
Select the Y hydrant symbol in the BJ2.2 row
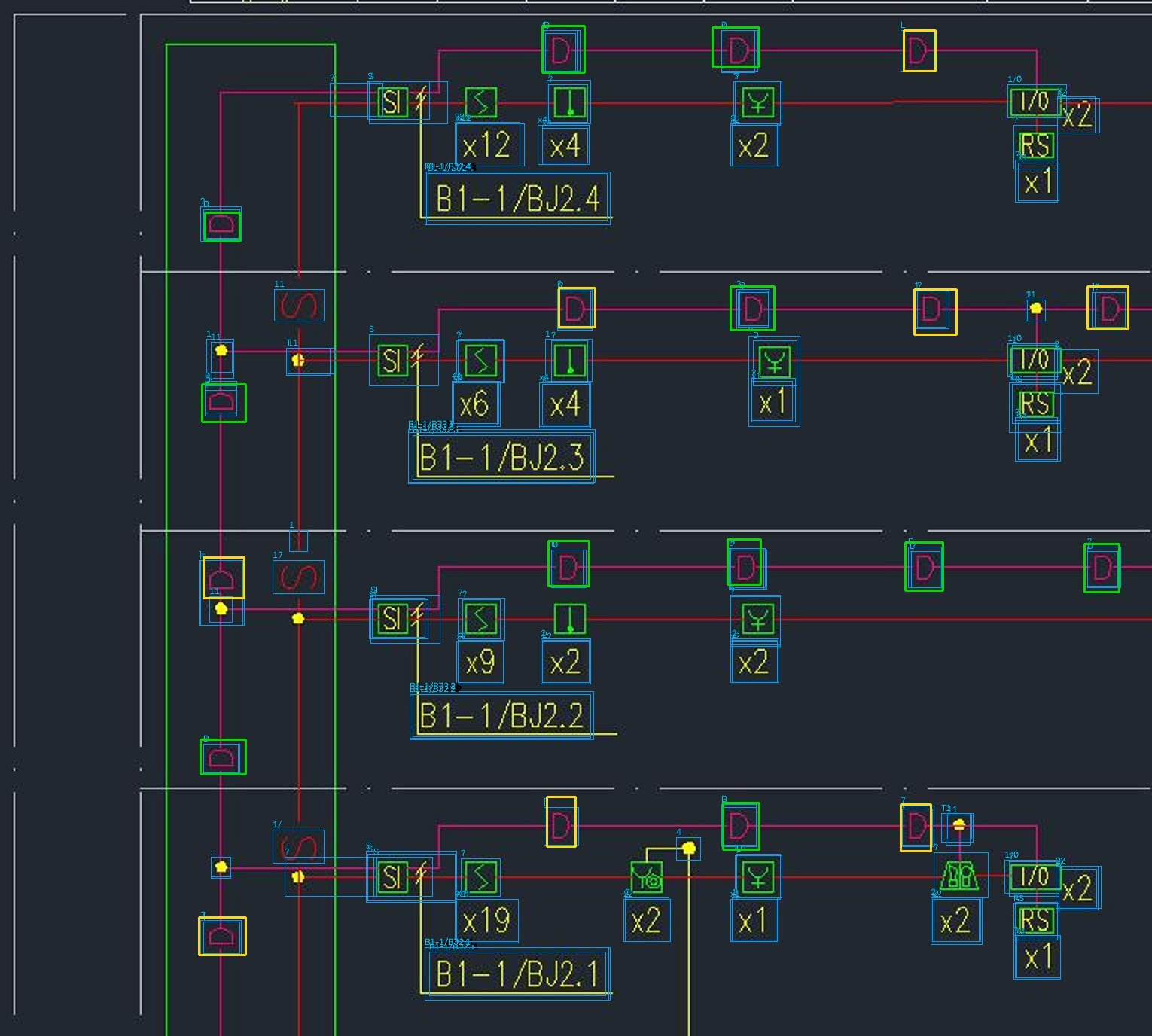coord(757,620)
